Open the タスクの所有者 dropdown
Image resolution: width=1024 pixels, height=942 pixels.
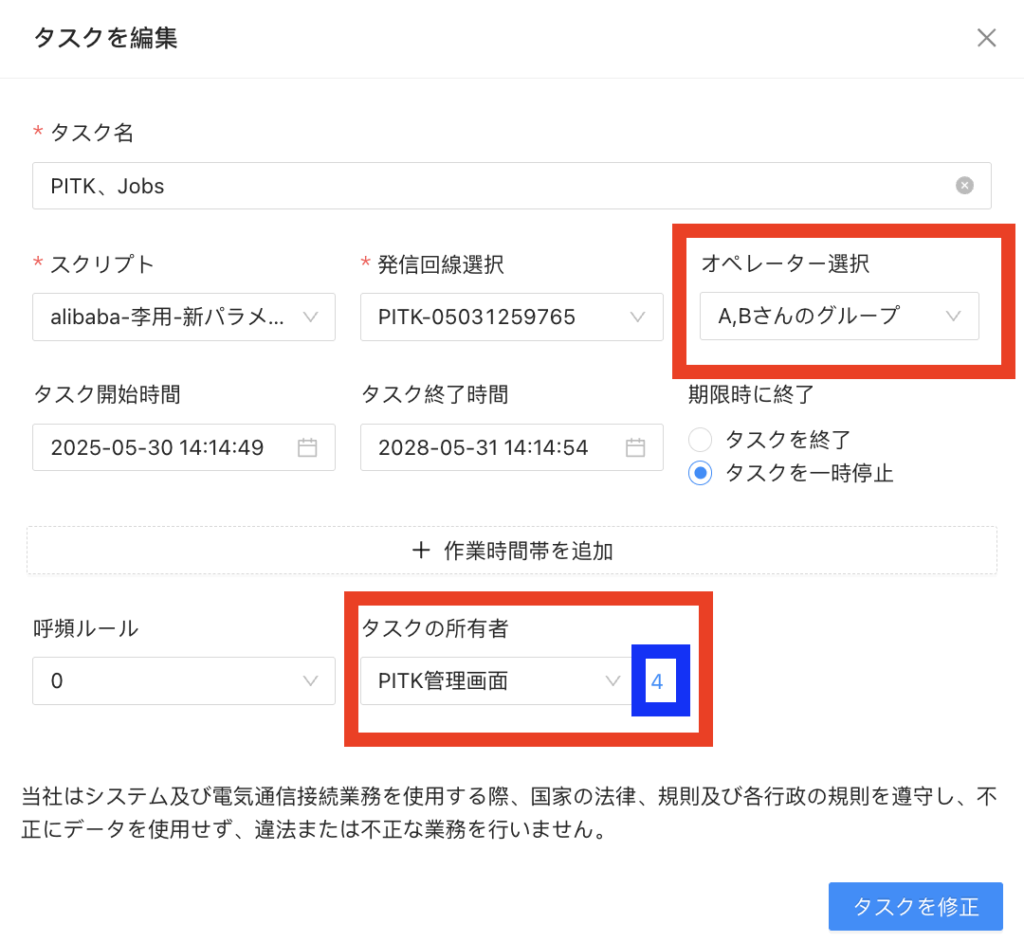496,681
